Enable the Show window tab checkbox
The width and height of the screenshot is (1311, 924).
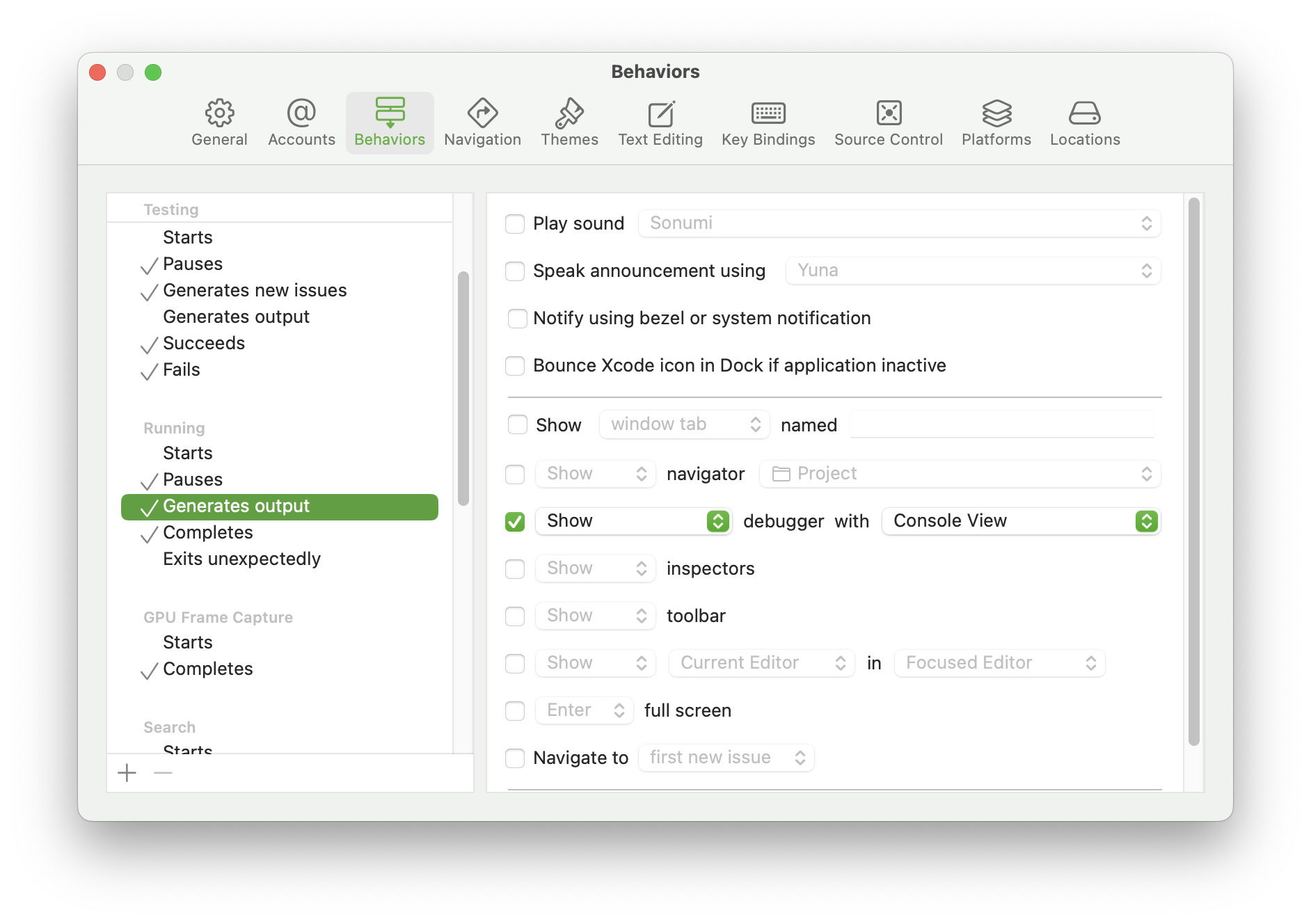tap(518, 424)
